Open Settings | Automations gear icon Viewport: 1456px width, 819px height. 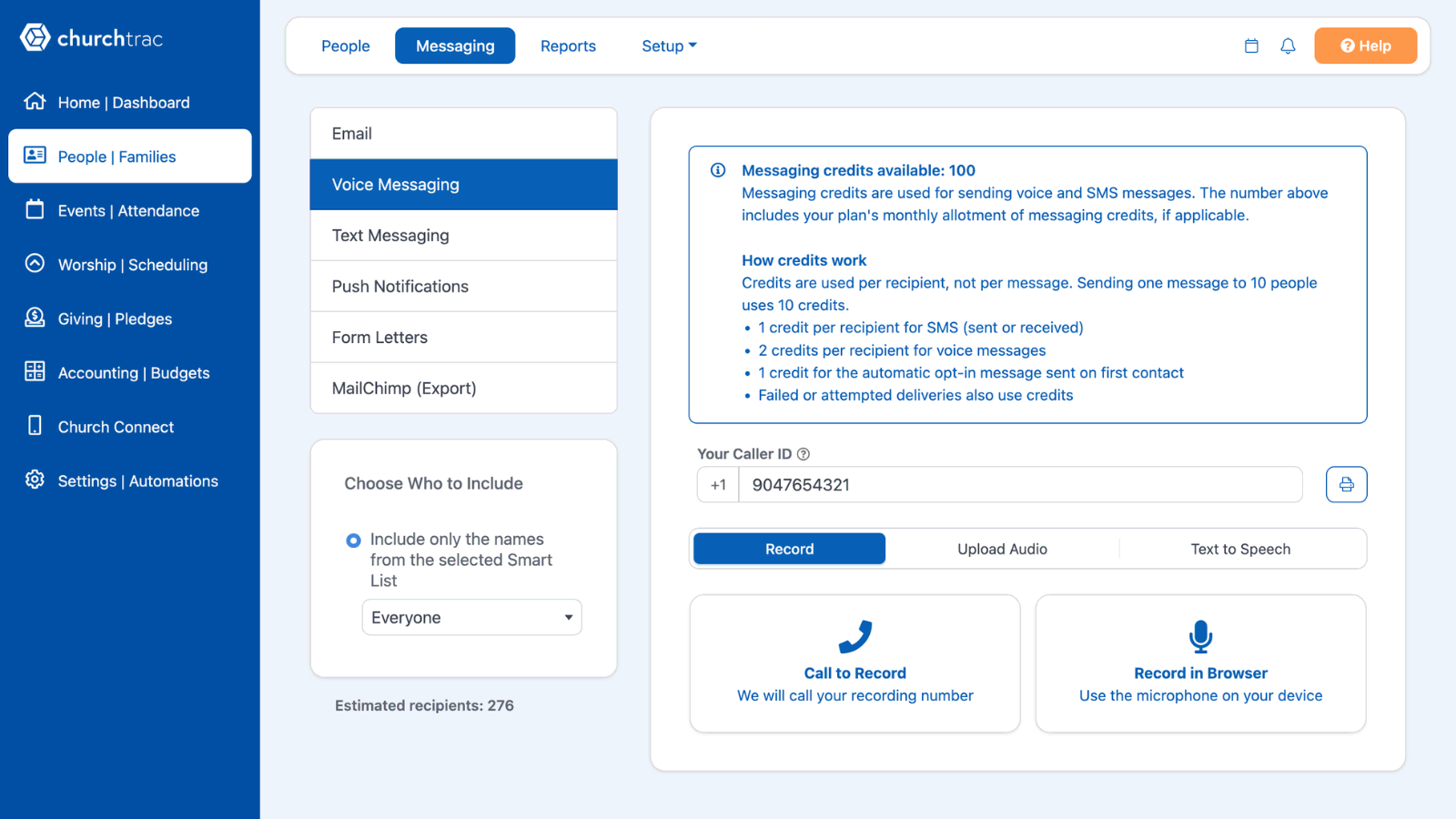pos(35,480)
